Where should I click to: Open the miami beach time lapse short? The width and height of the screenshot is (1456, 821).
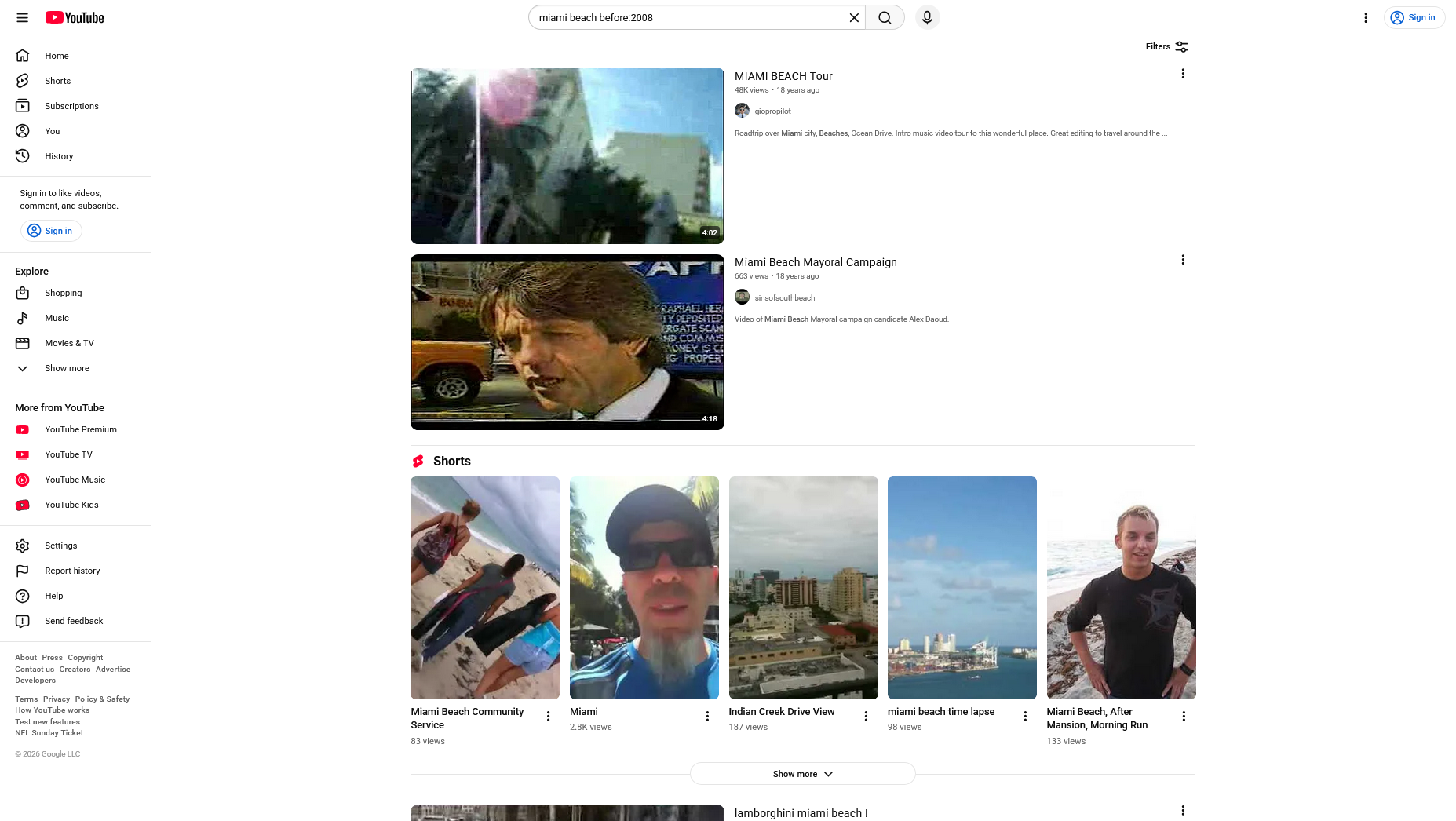point(962,588)
